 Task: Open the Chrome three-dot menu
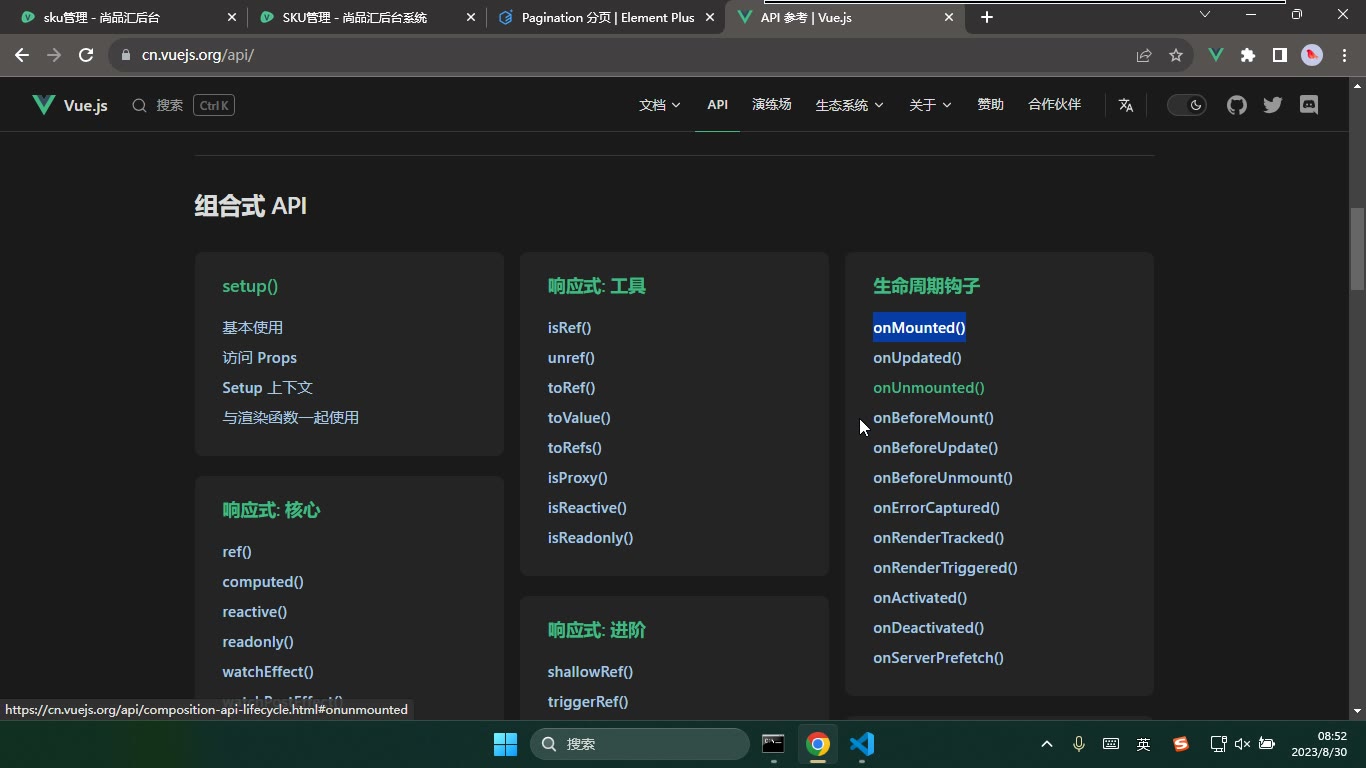coord(1344,55)
